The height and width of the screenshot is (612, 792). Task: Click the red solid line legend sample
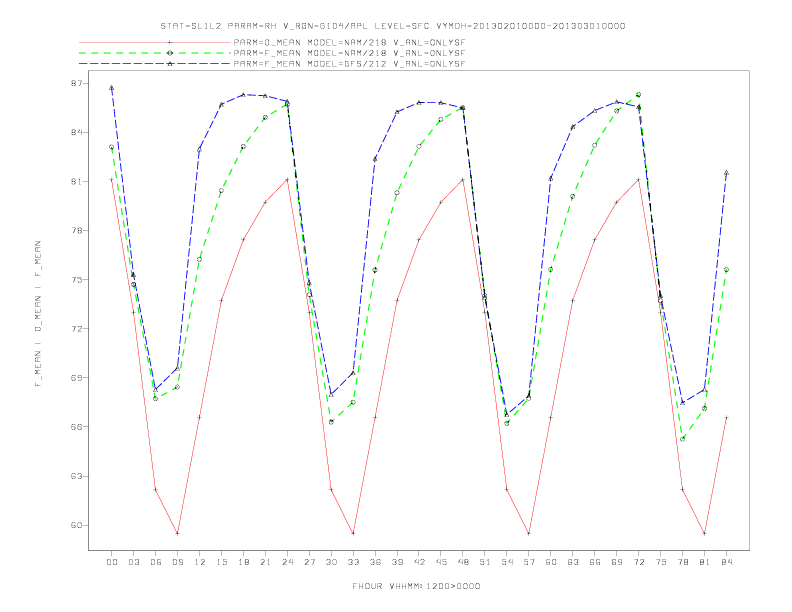click(x=155, y=42)
